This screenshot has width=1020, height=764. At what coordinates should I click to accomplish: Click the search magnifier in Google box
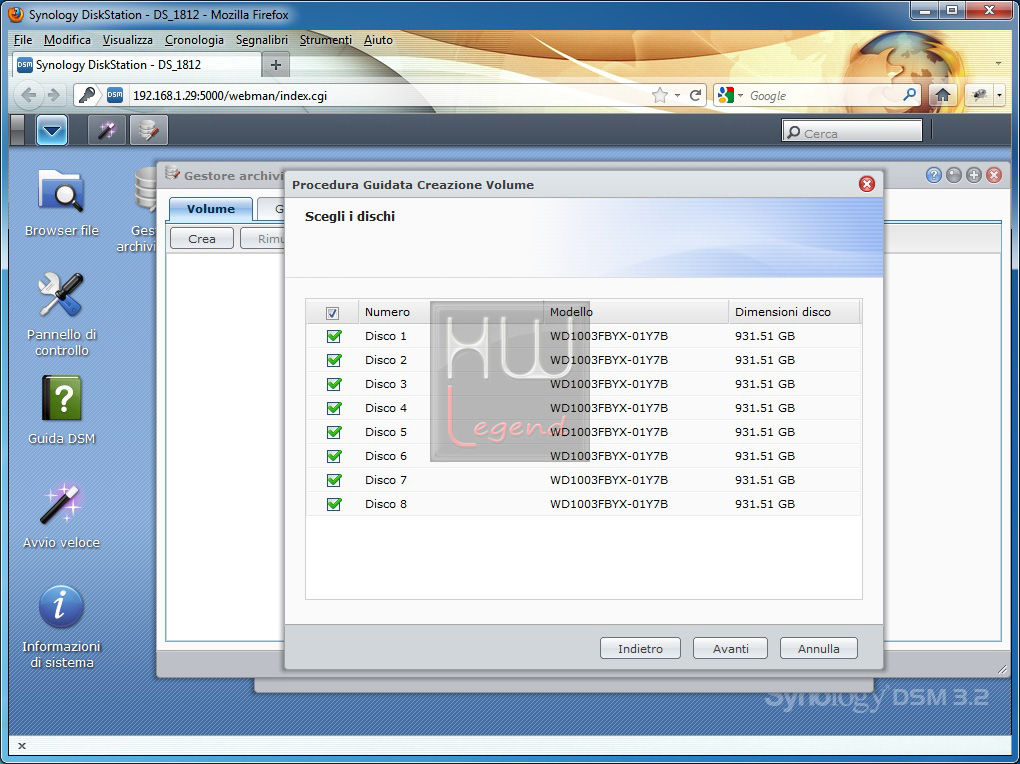click(909, 95)
